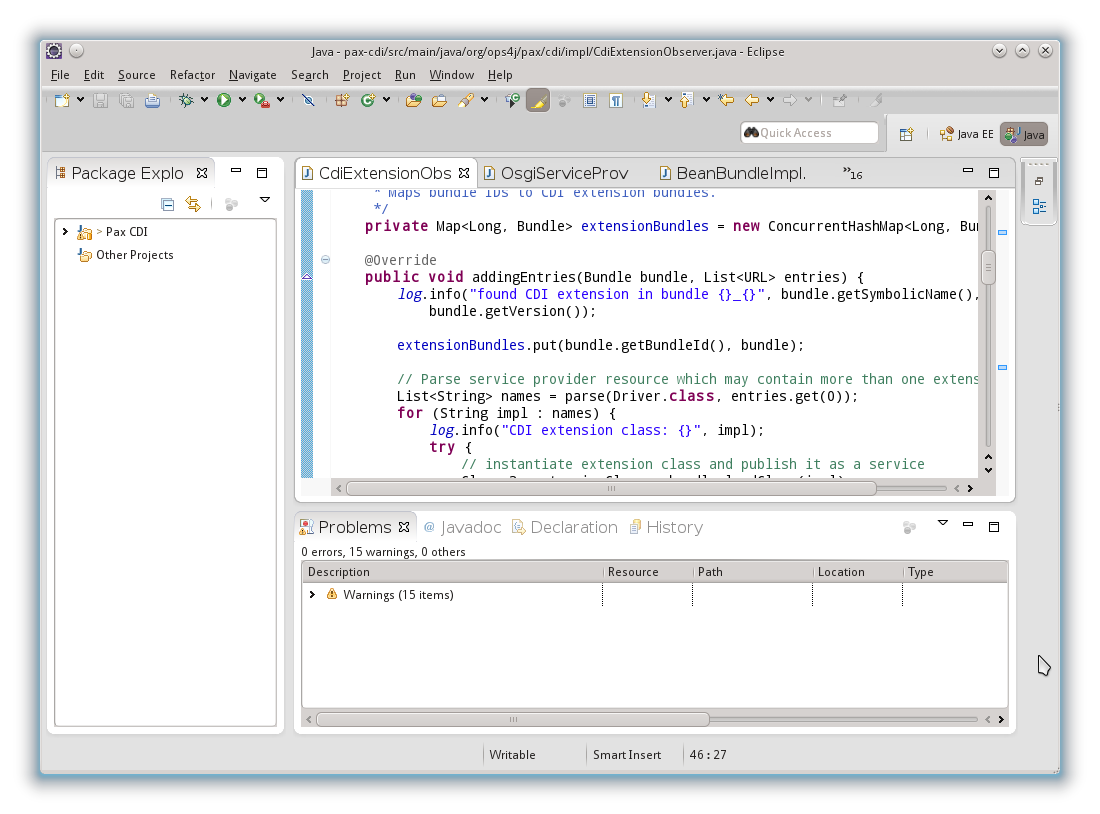Open the Refactor menu
The width and height of the screenshot is (1100, 814).
click(x=192, y=75)
